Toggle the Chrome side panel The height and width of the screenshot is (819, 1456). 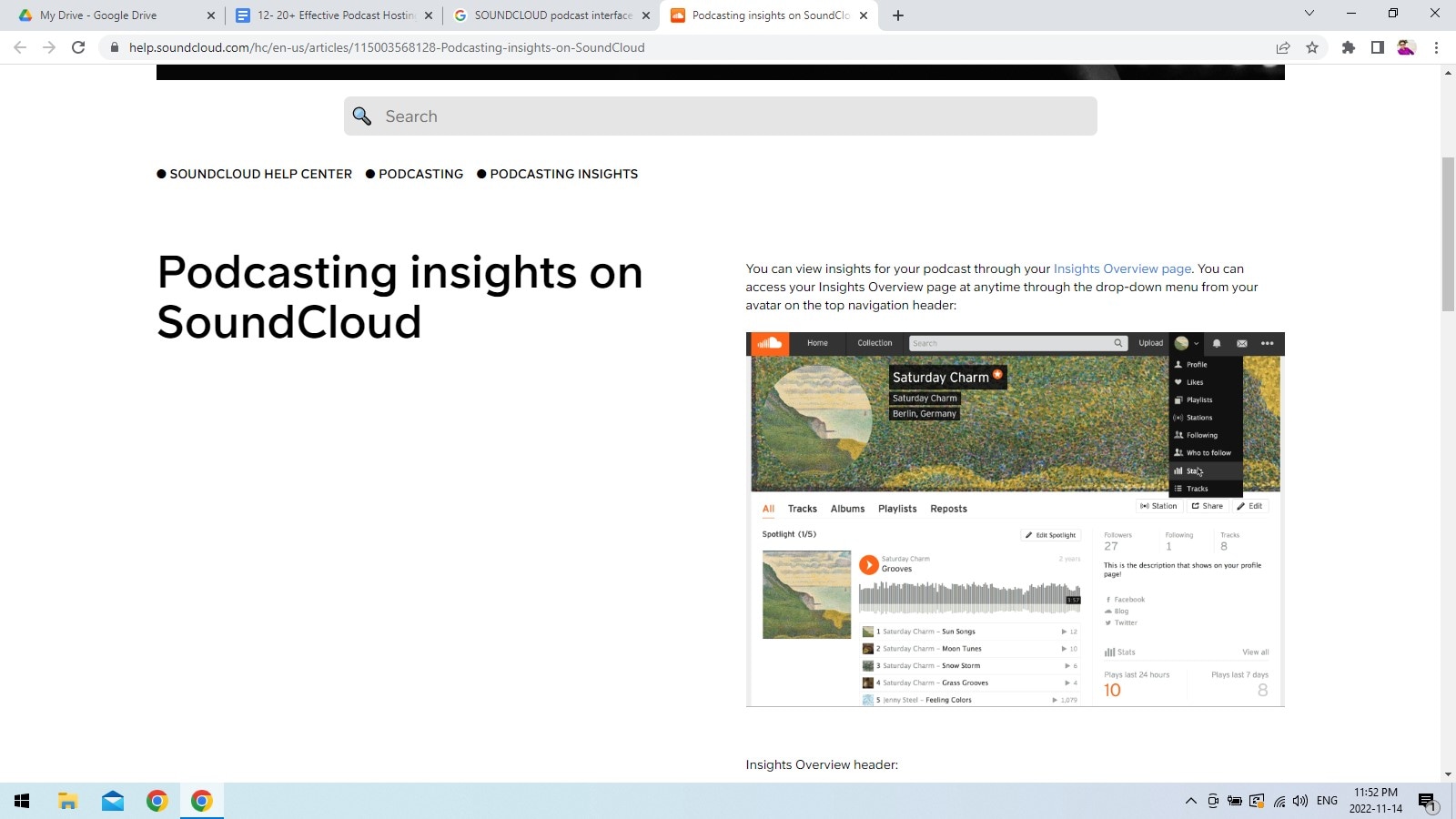point(1378,47)
